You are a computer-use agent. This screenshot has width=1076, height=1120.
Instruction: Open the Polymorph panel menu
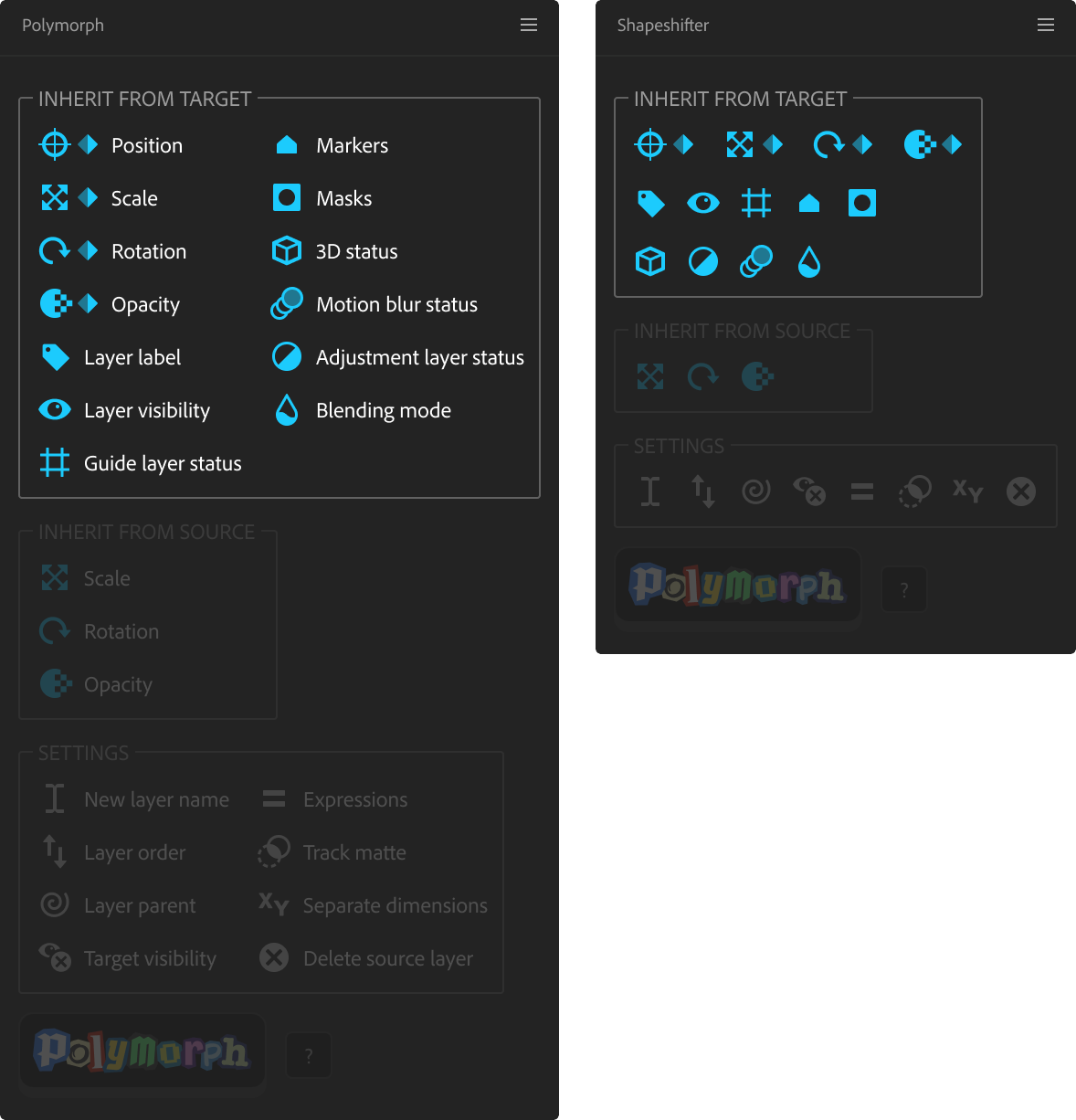(x=529, y=25)
